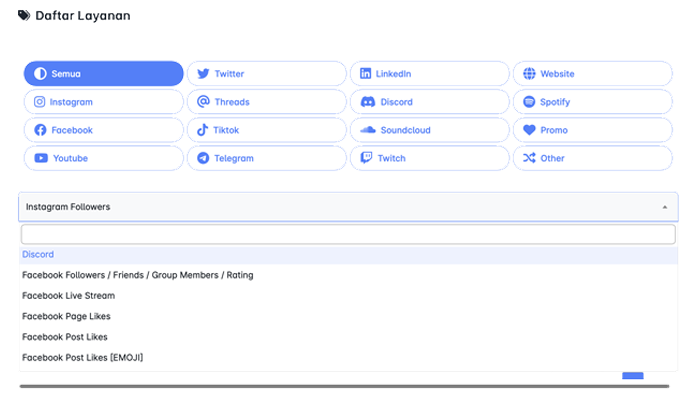This screenshot has width=696, height=398.
Task: Open the Twitch category
Action: pyautogui.click(x=430, y=158)
